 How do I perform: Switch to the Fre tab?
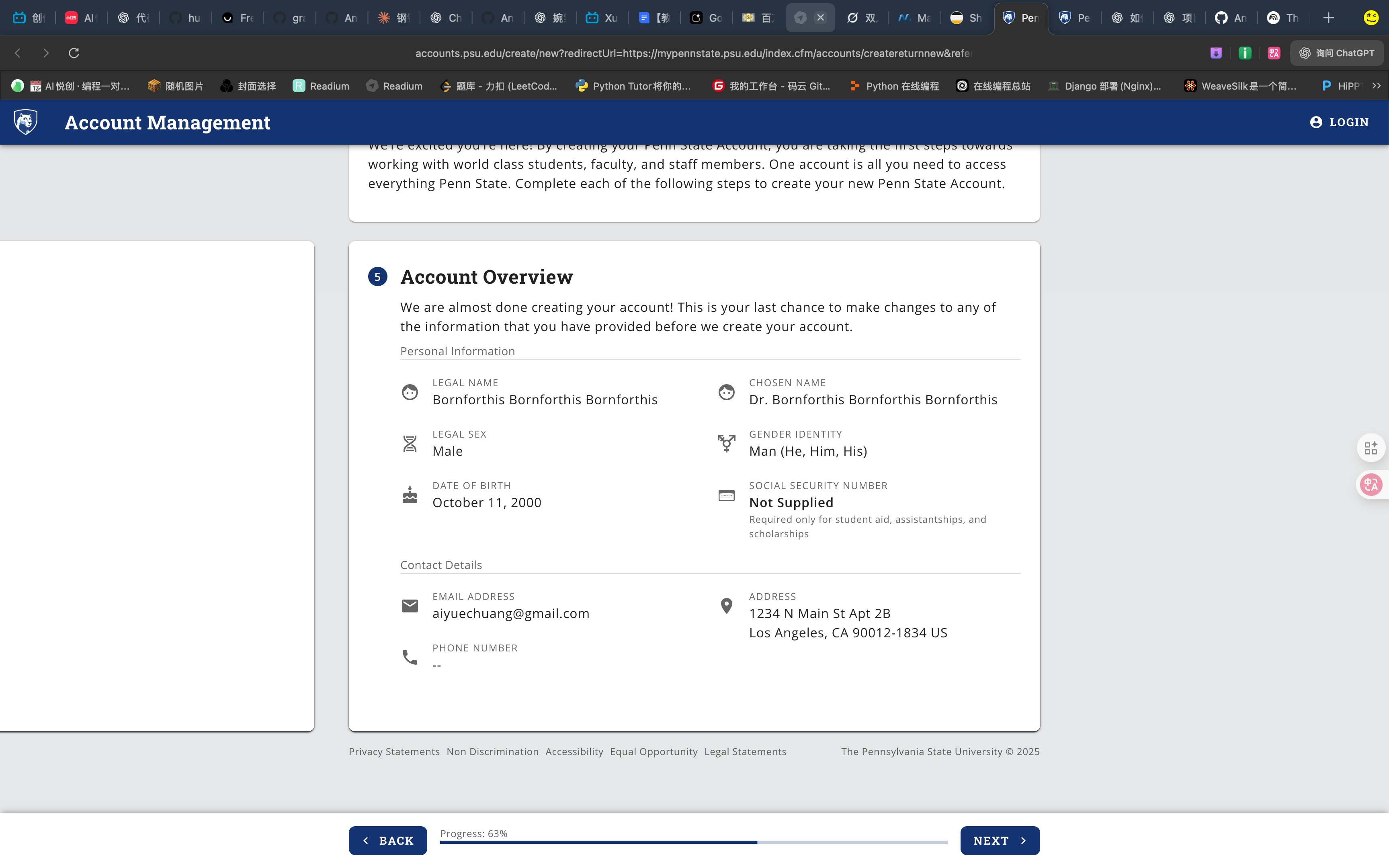point(238,18)
